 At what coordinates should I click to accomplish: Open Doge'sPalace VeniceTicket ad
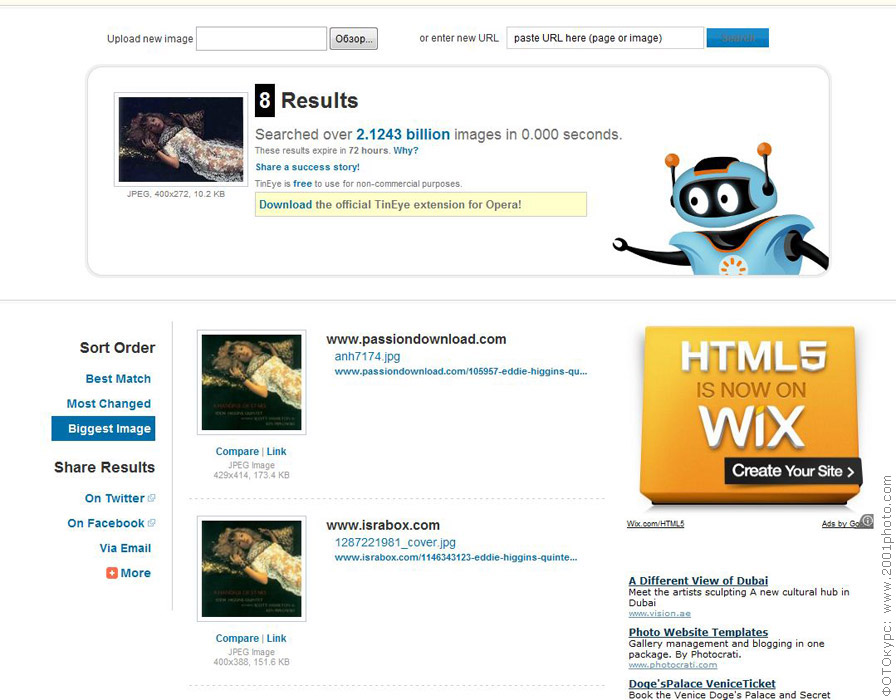tap(702, 683)
